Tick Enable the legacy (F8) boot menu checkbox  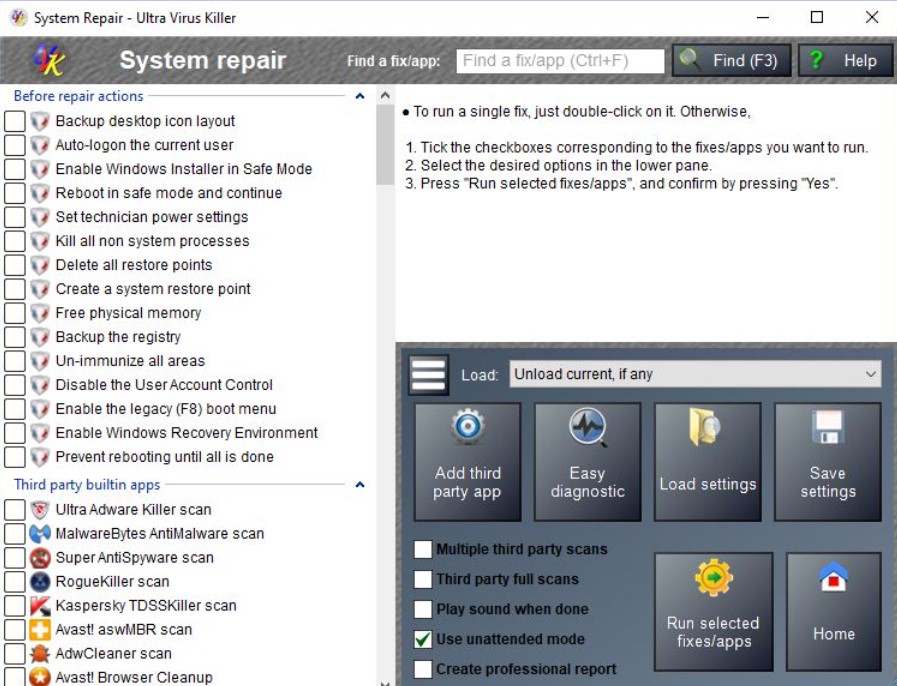coord(15,410)
